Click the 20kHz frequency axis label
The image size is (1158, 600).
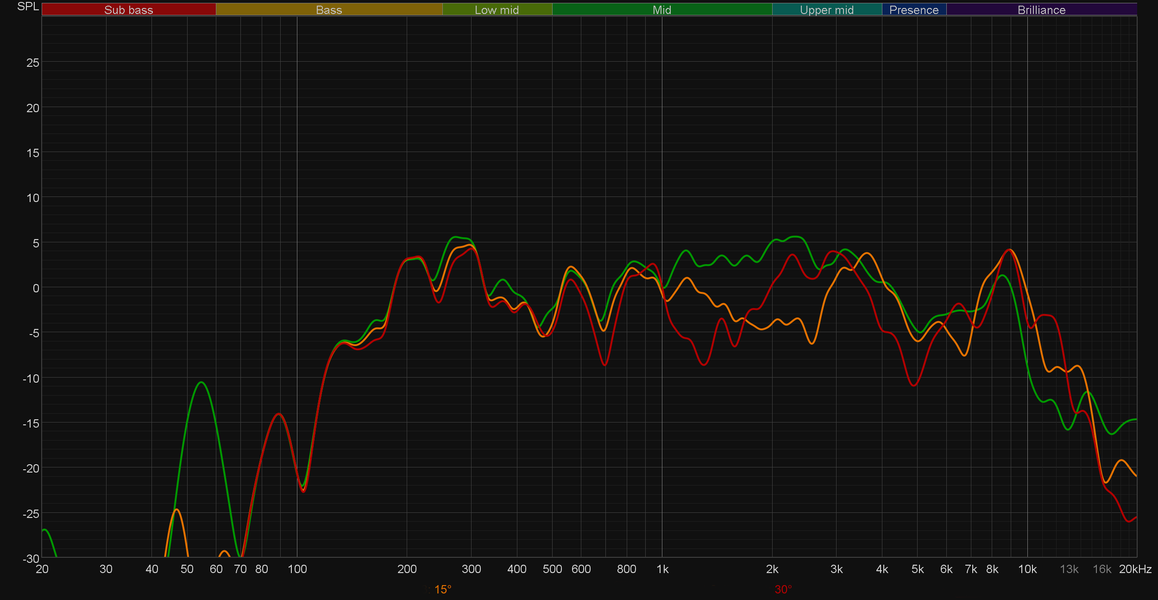click(1135, 569)
